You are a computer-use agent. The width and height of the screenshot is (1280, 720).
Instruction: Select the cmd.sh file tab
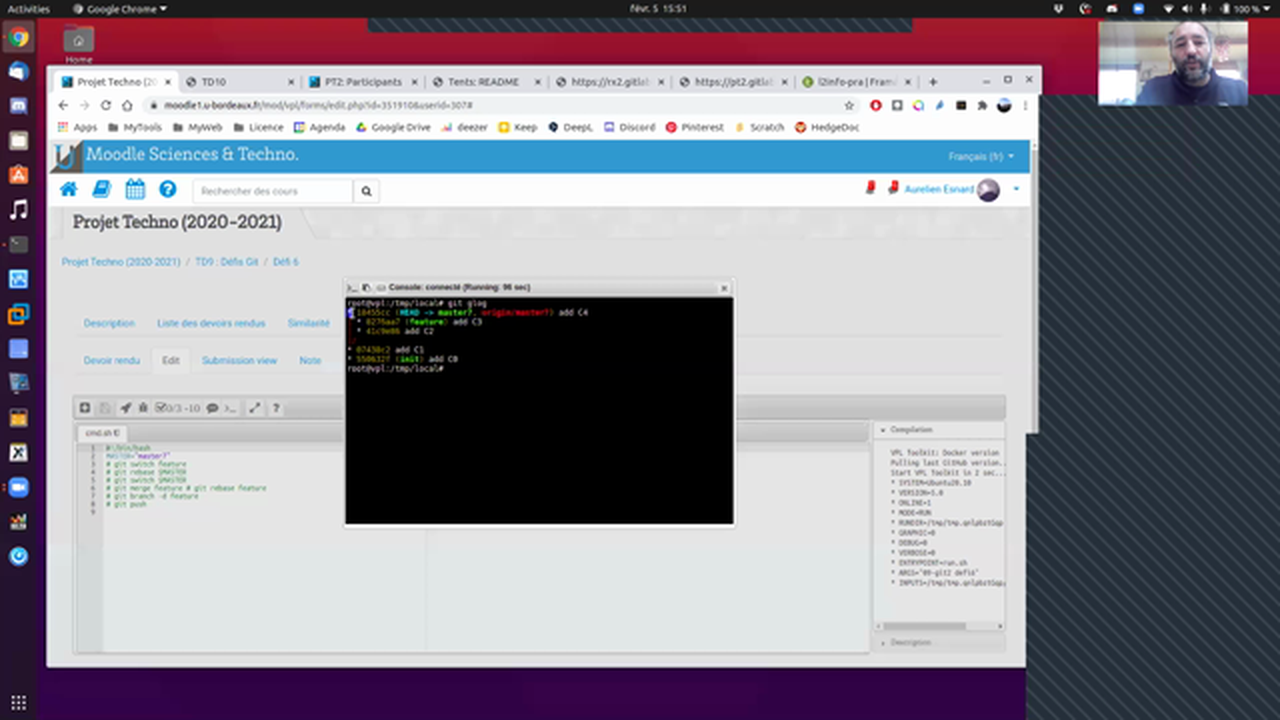(102, 433)
